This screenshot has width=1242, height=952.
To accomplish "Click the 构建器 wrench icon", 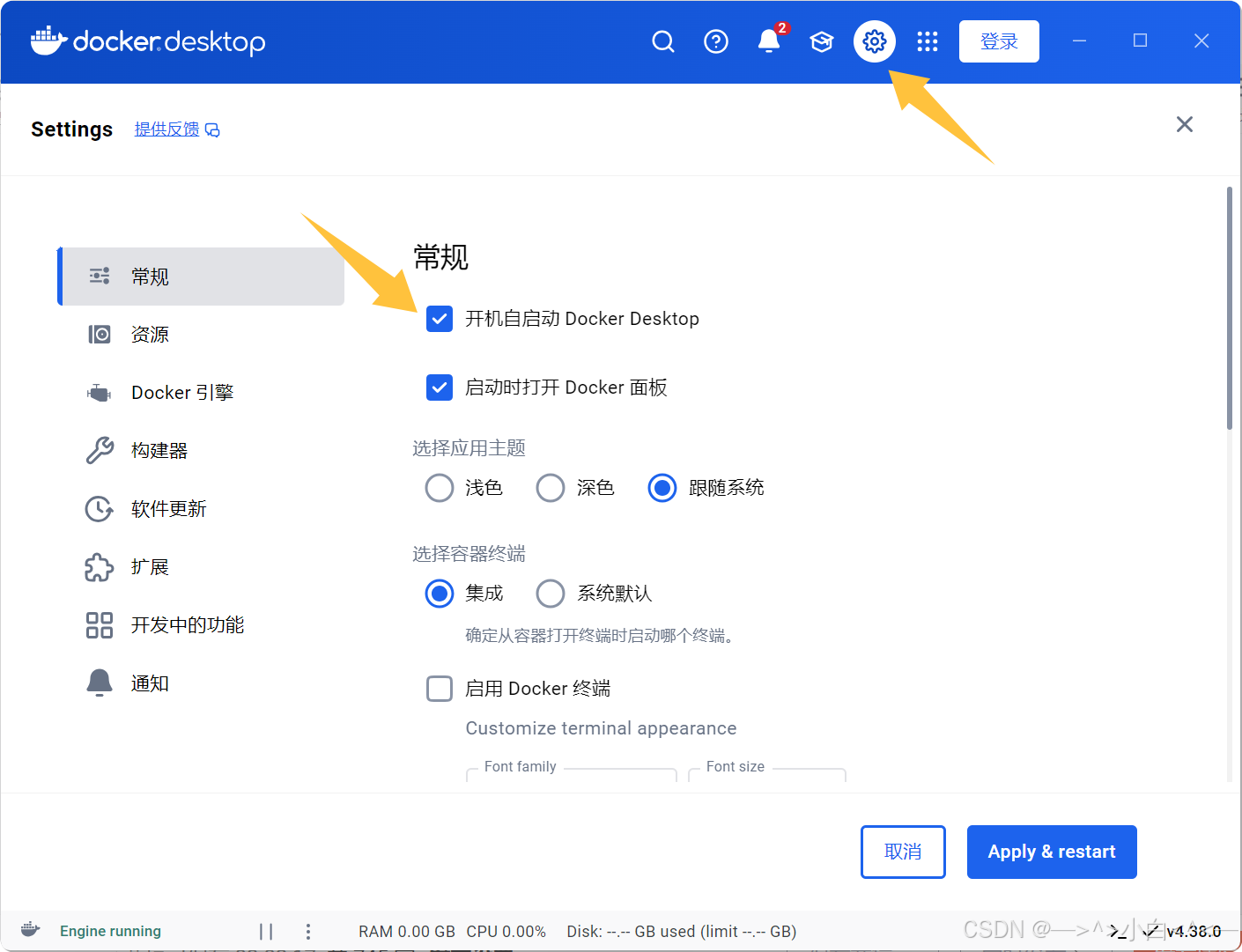I will tap(100, 450).
